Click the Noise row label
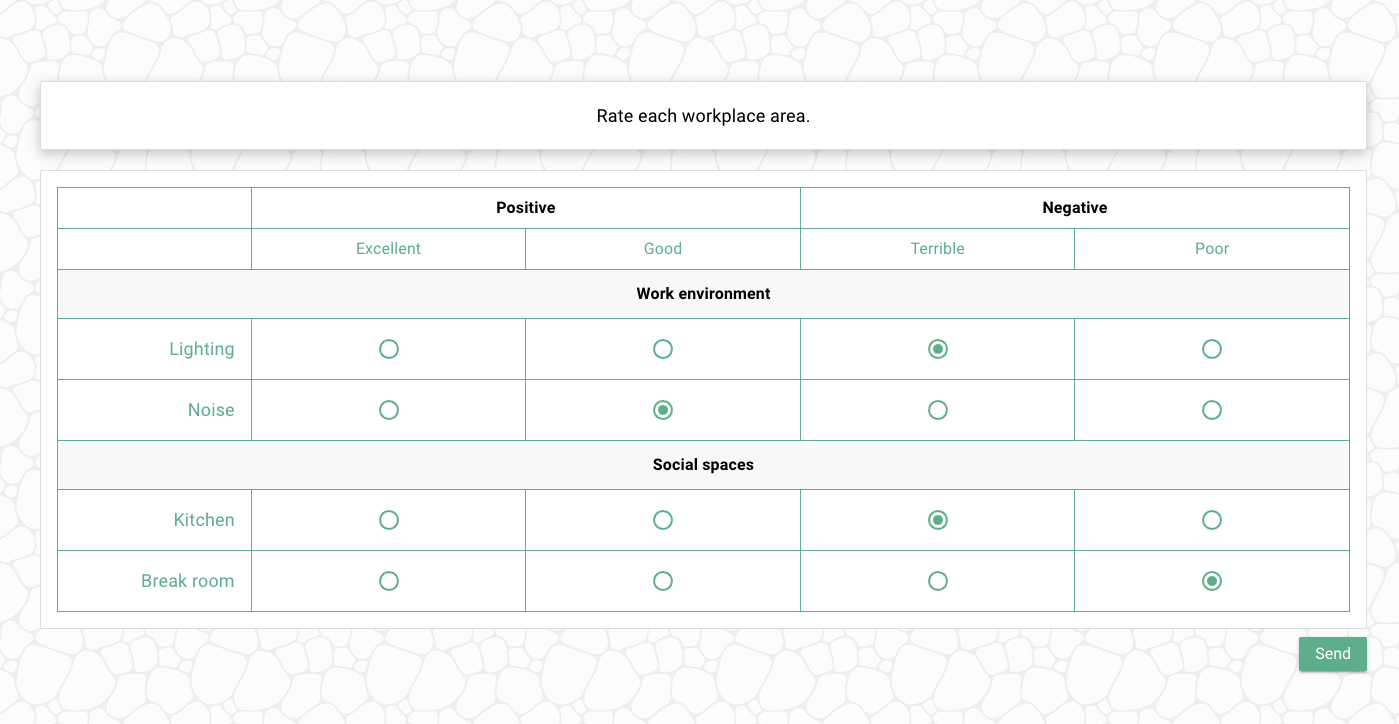1399x724 pixels. [211, 410]
